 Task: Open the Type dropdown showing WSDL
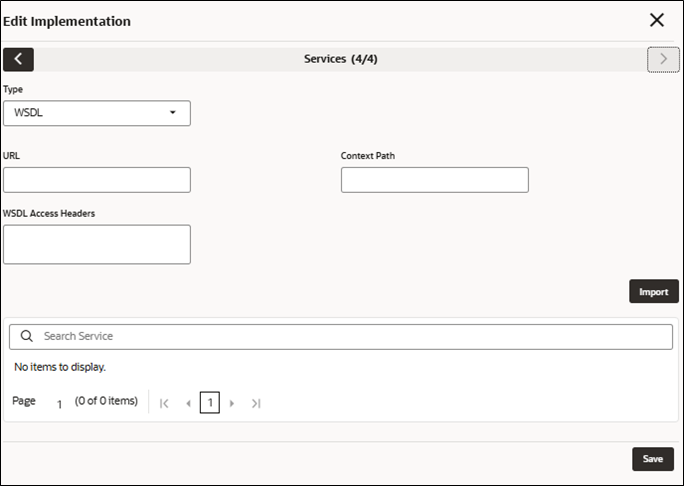(x=97, y=113)
